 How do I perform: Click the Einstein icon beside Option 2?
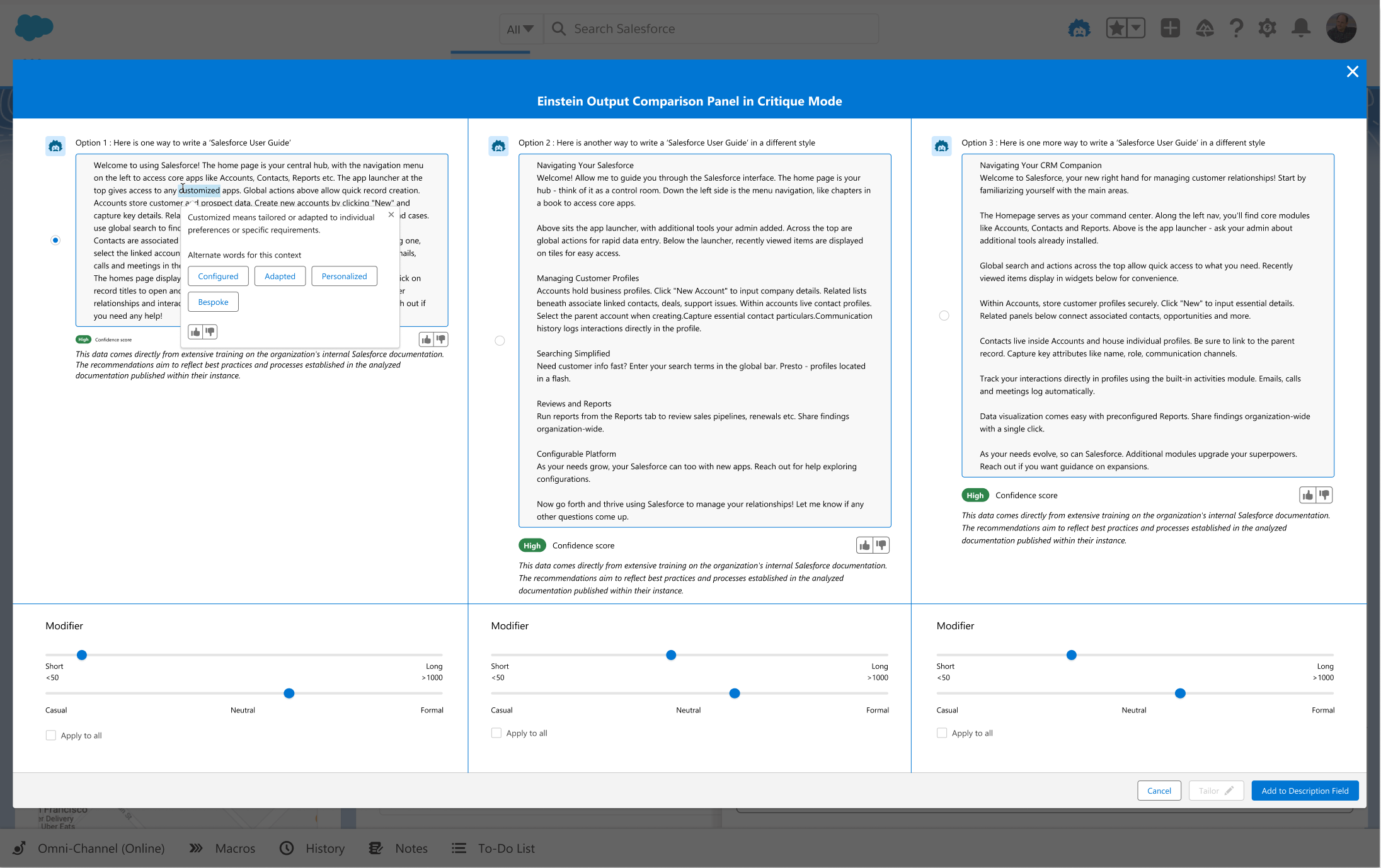coord(498,146)
